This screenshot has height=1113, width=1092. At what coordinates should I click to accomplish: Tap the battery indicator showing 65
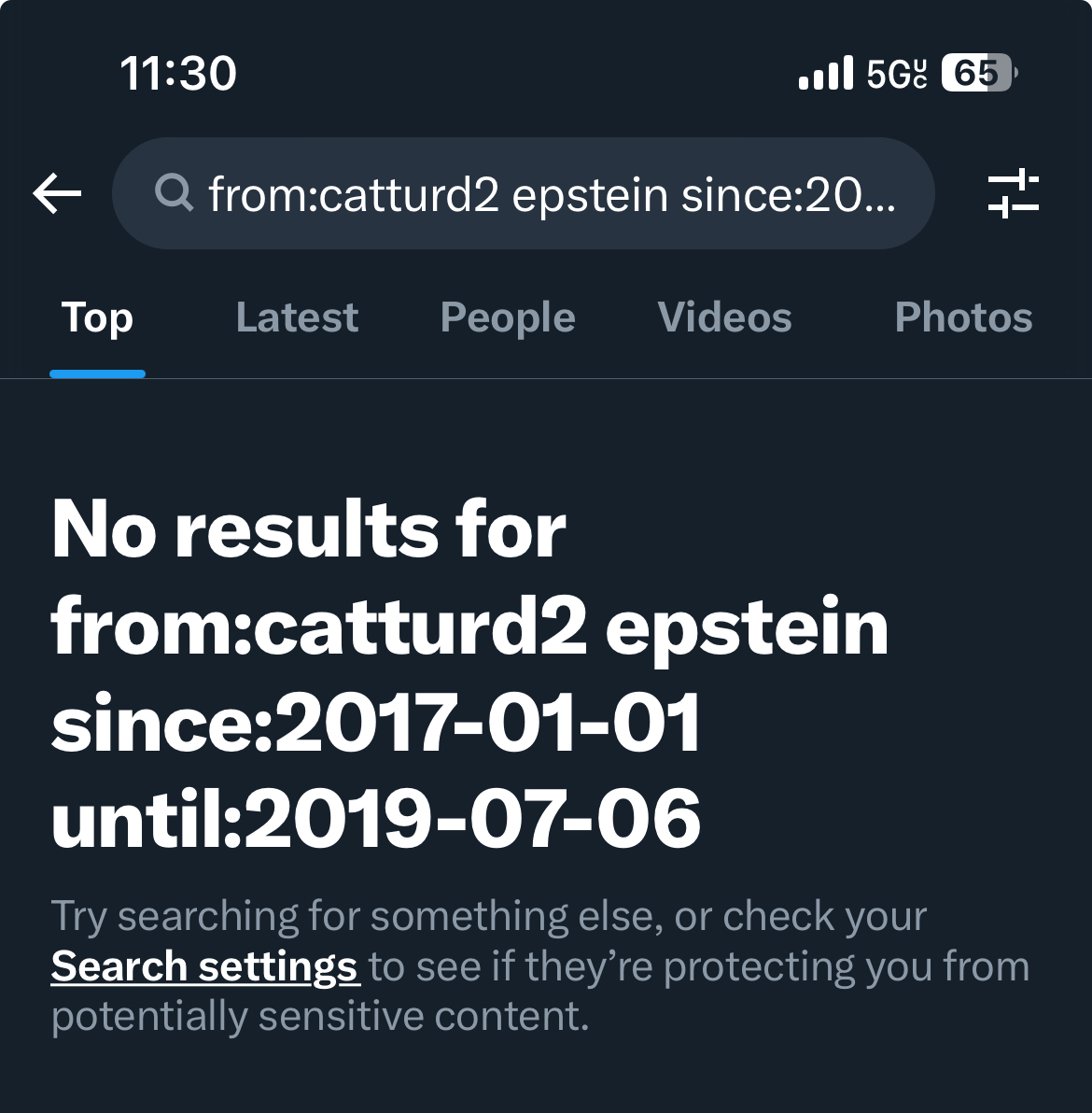(979, 73)
